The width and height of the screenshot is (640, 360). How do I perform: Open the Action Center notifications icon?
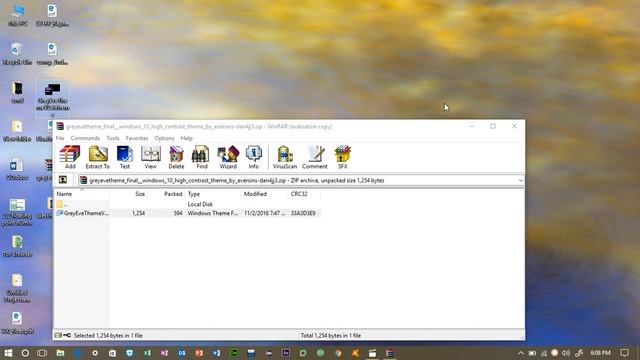click(624, 353)
